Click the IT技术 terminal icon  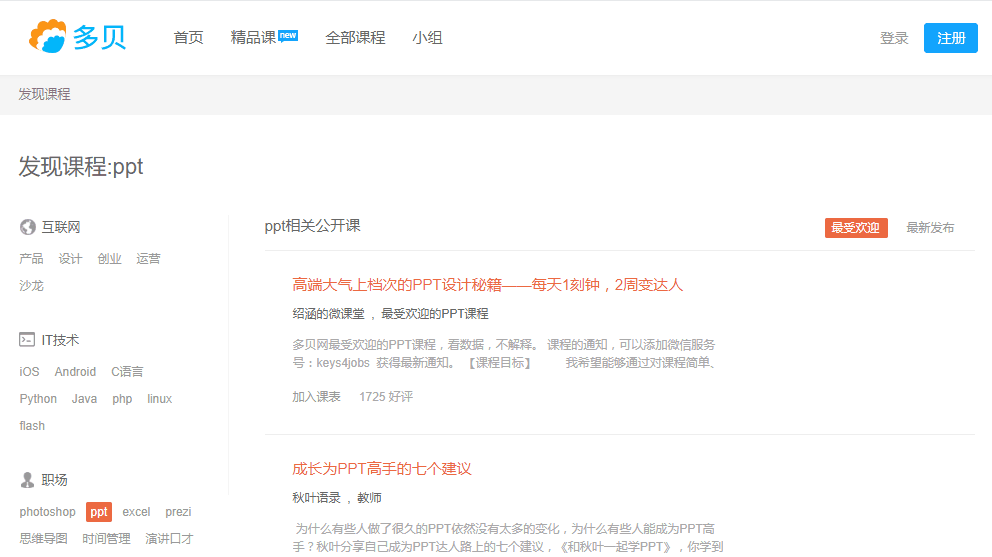tap(27, 339)
